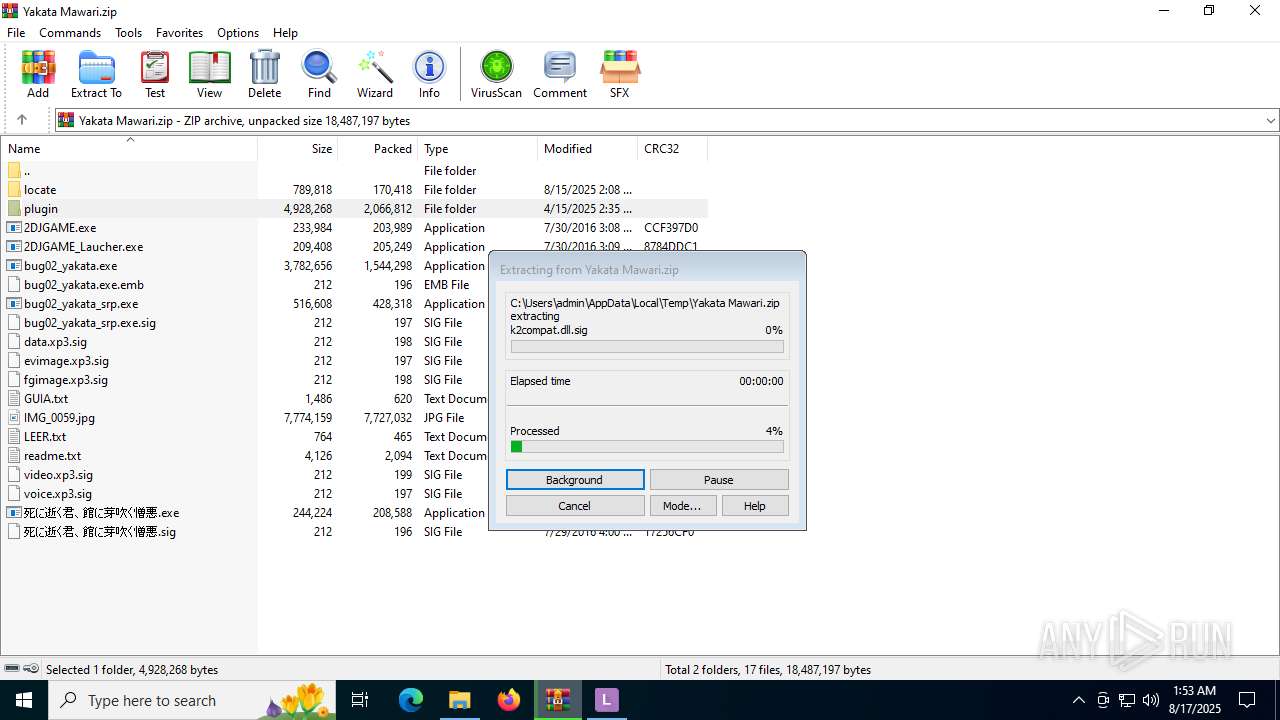Open Windows Start button

[24, 700]
